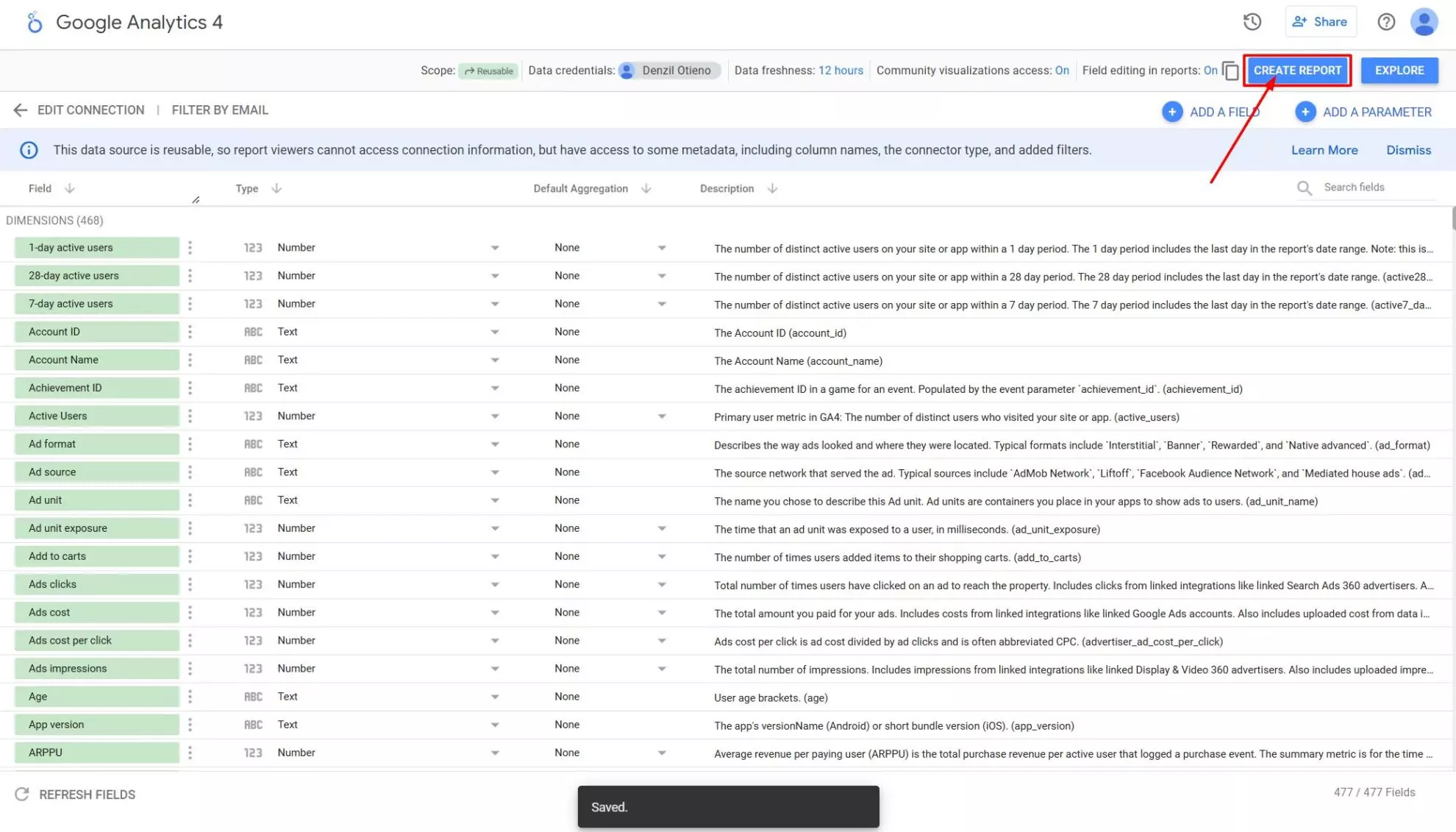Open the three-dot menu for ARPPU

pos(190,753)
